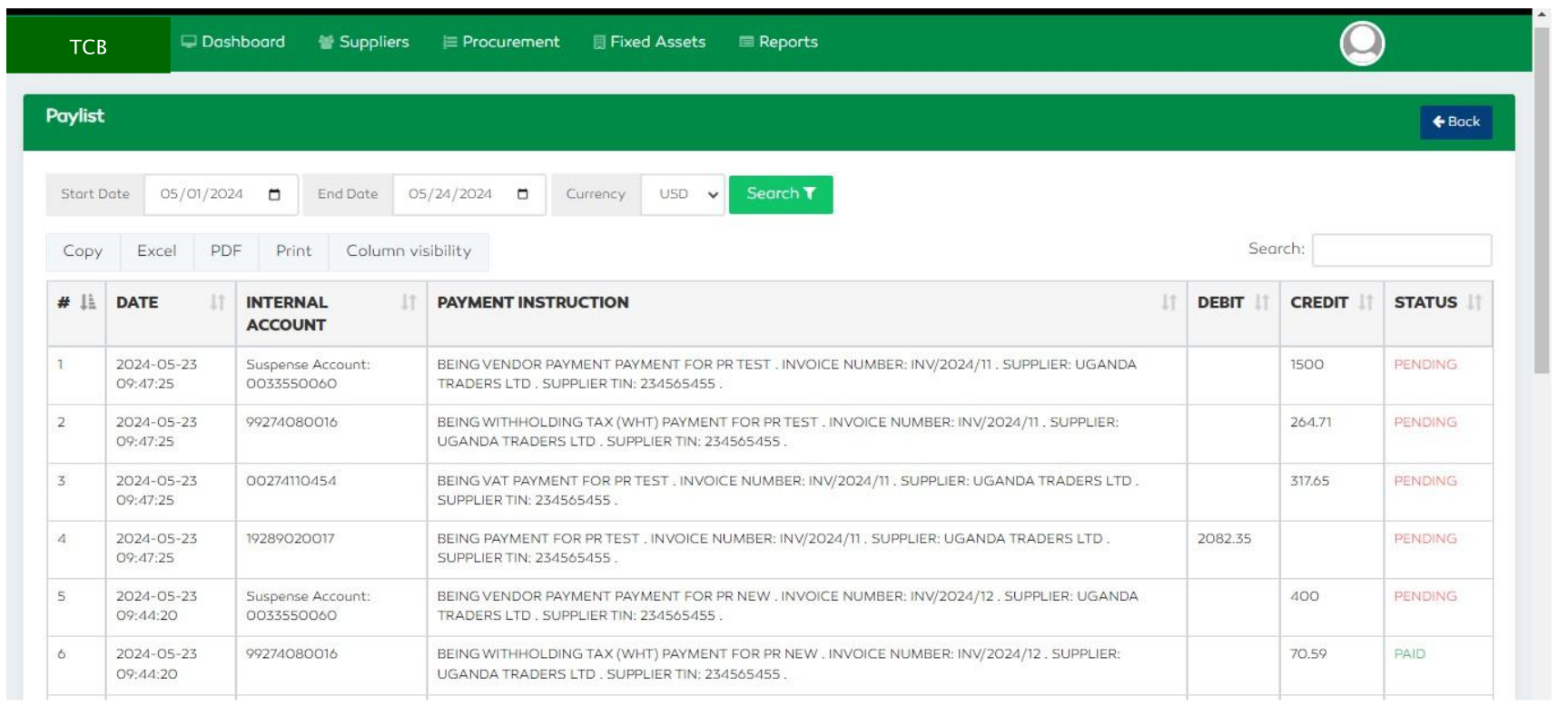The width and height of the screenshot is (1568, 706).
Task: Click the page vertical scrollbar
Action: tap(1542, 200)
